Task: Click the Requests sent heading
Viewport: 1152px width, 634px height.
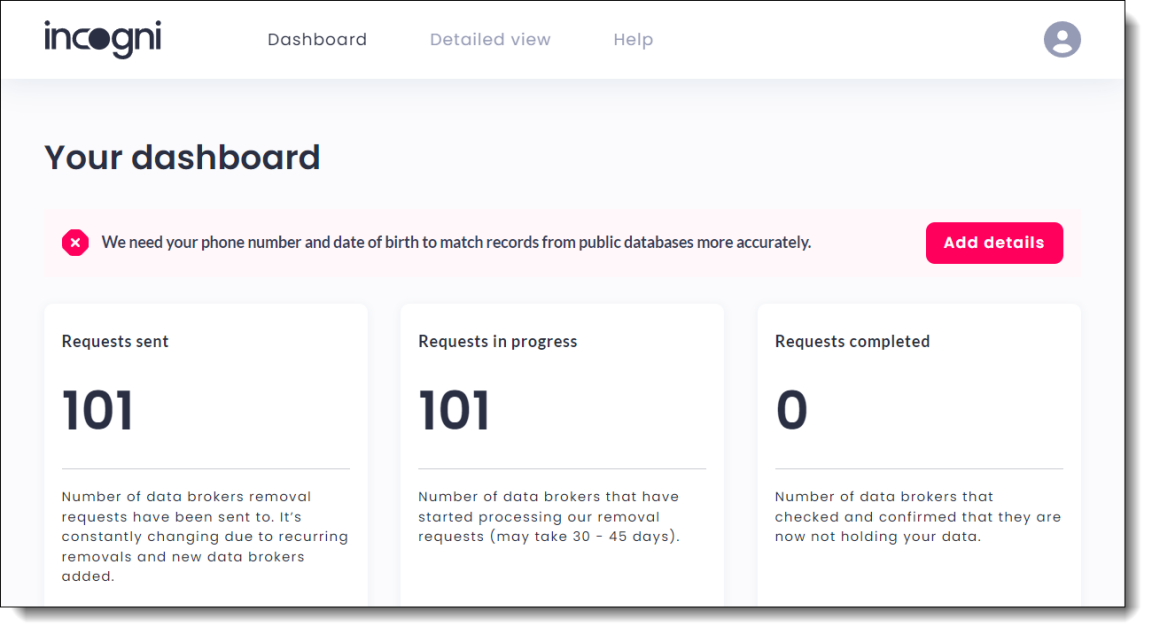Action: click(x=115, y=341)
